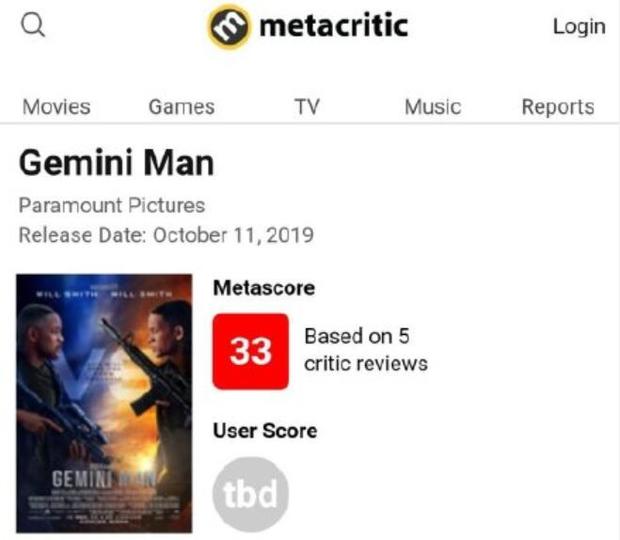Switch to the Games tab

coord(181,107)
